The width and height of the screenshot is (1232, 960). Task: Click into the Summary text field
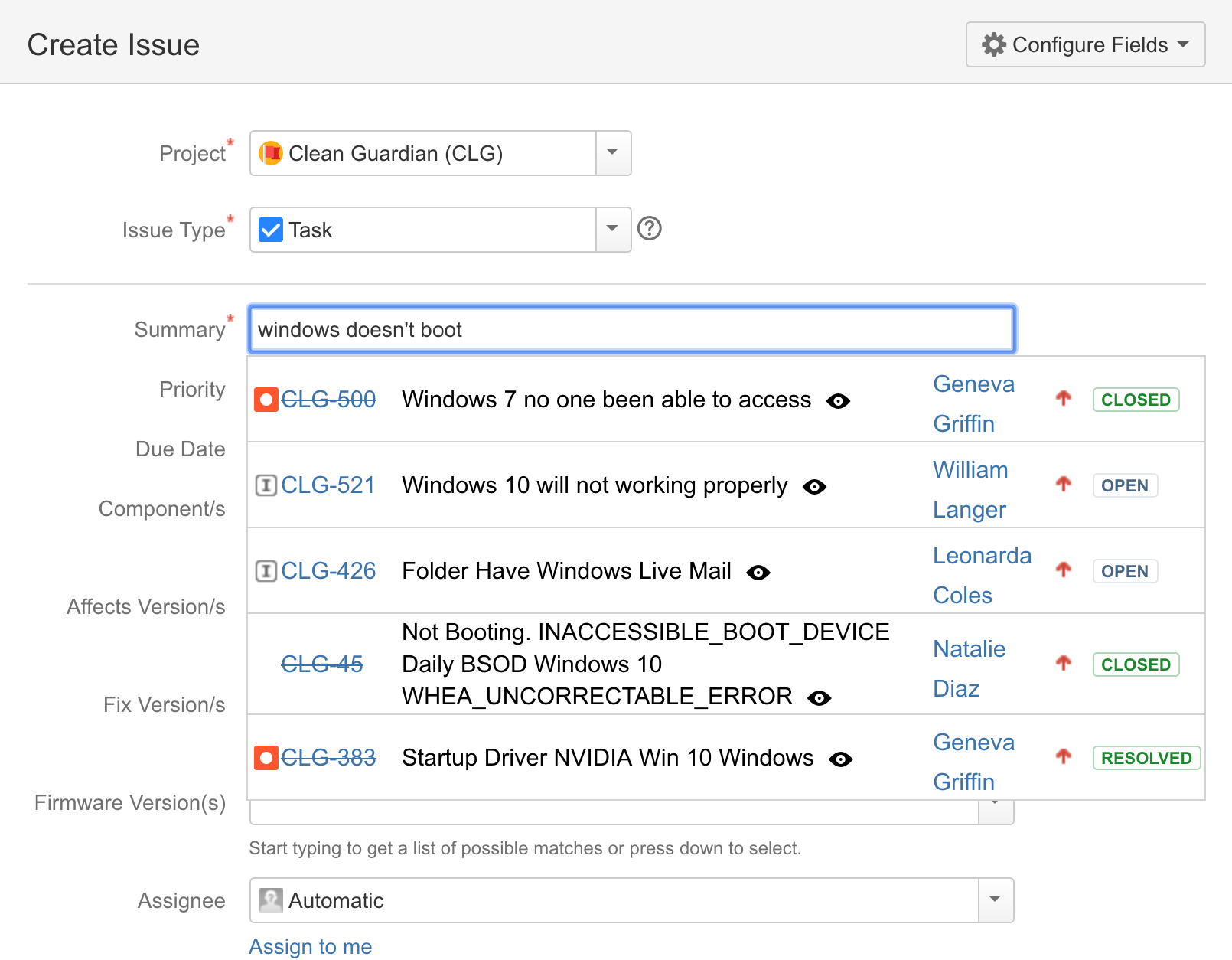632,330
